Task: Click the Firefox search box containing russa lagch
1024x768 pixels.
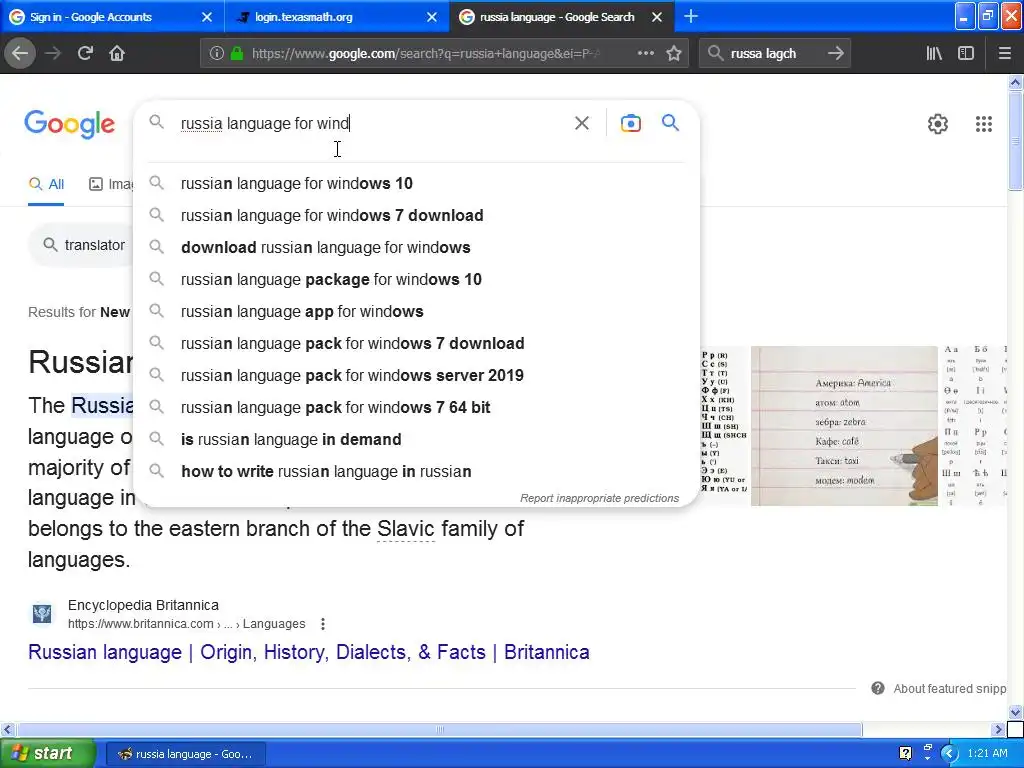Action: (x=774, y=54)
